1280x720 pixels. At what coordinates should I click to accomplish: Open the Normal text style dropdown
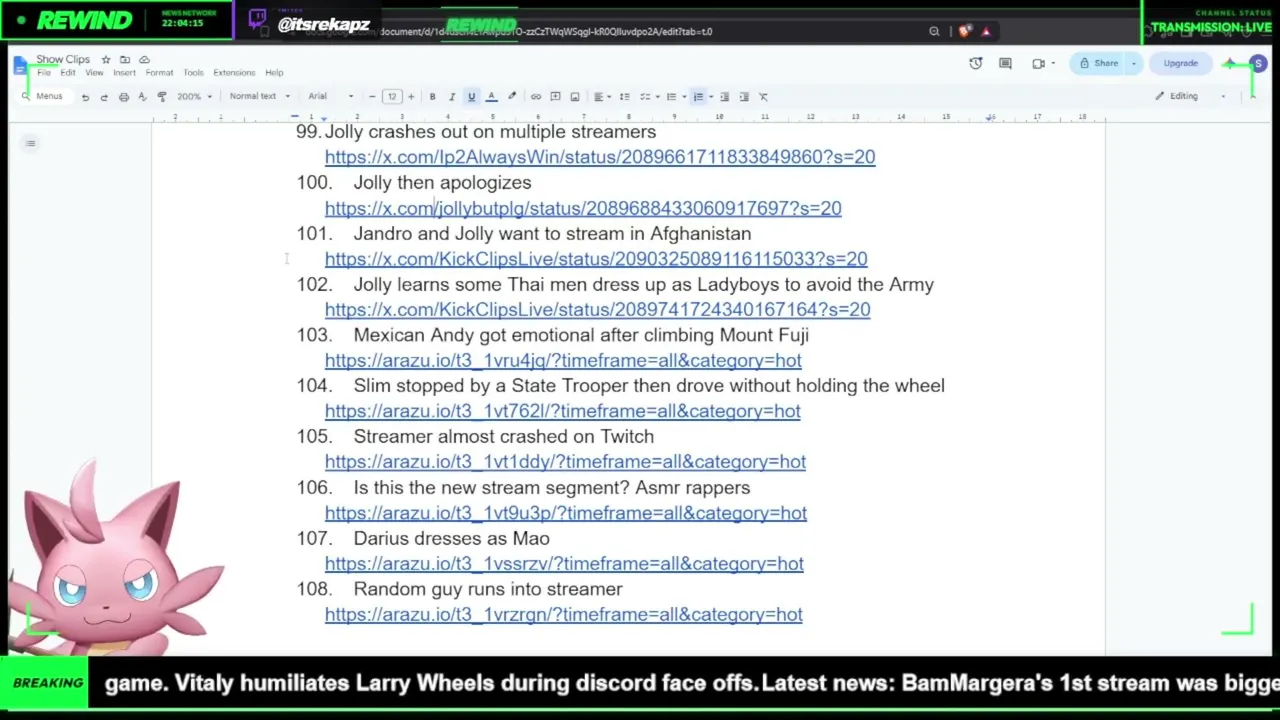(259, 97)
